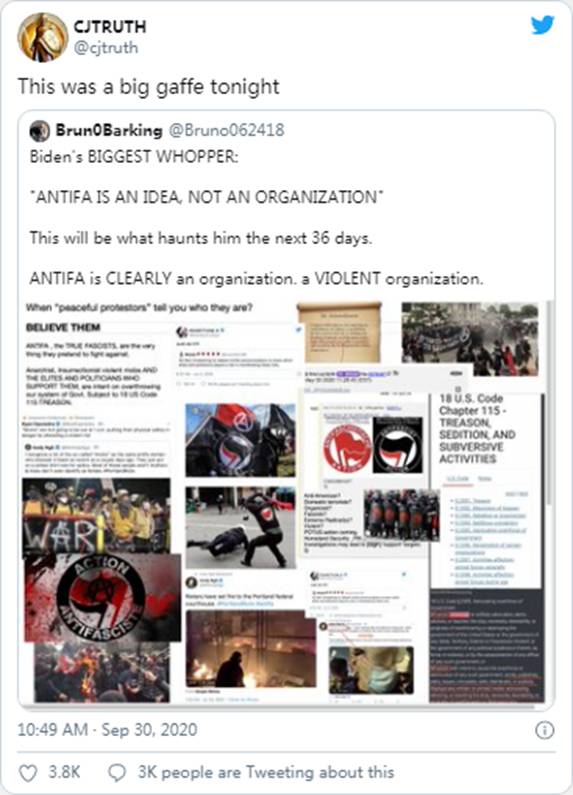
Task: Open the Action Antifasciste logo image
Action: coord(102,597)
